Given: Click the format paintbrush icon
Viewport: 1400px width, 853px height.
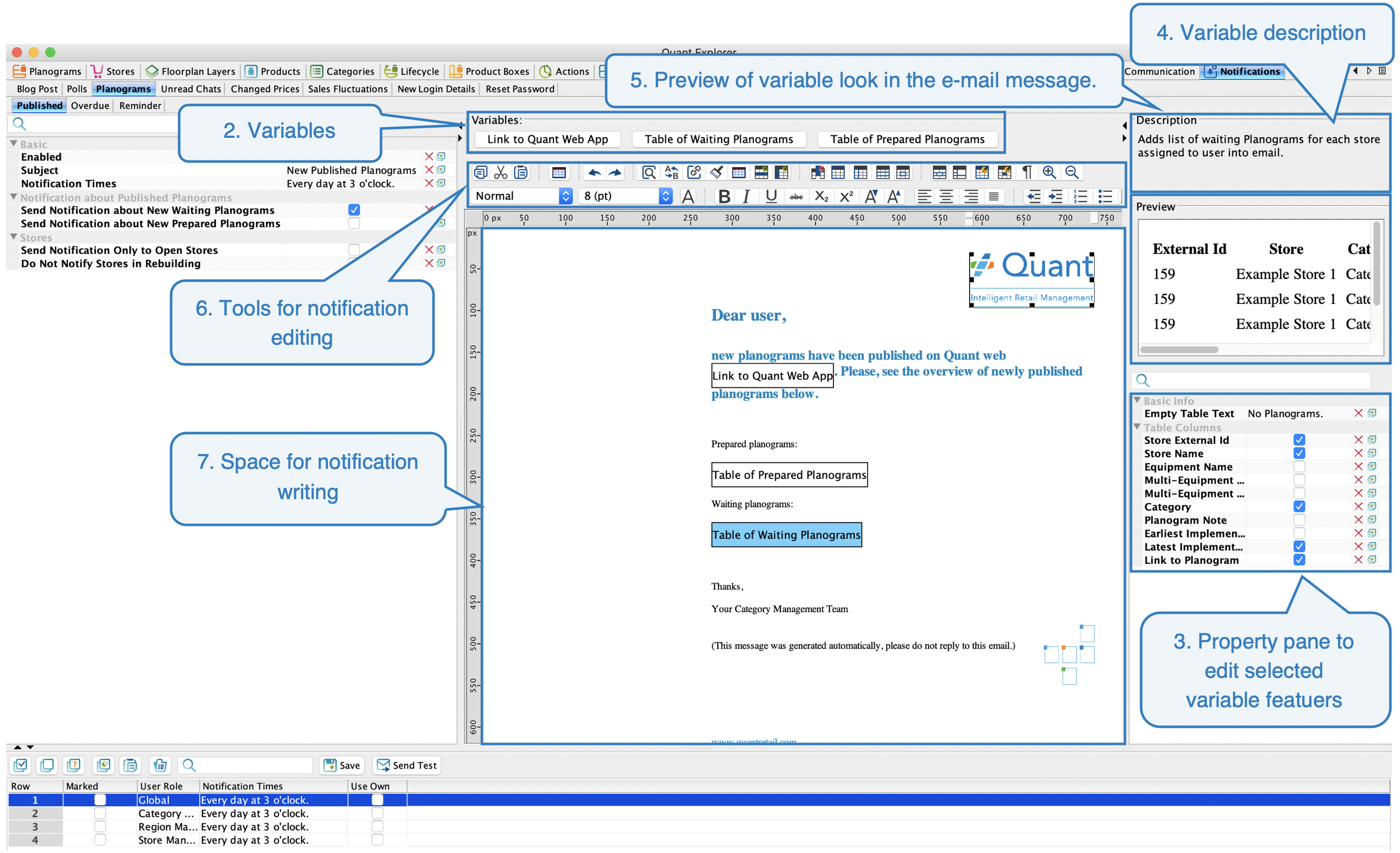Looking at the screenshot, I should (717, 172).
